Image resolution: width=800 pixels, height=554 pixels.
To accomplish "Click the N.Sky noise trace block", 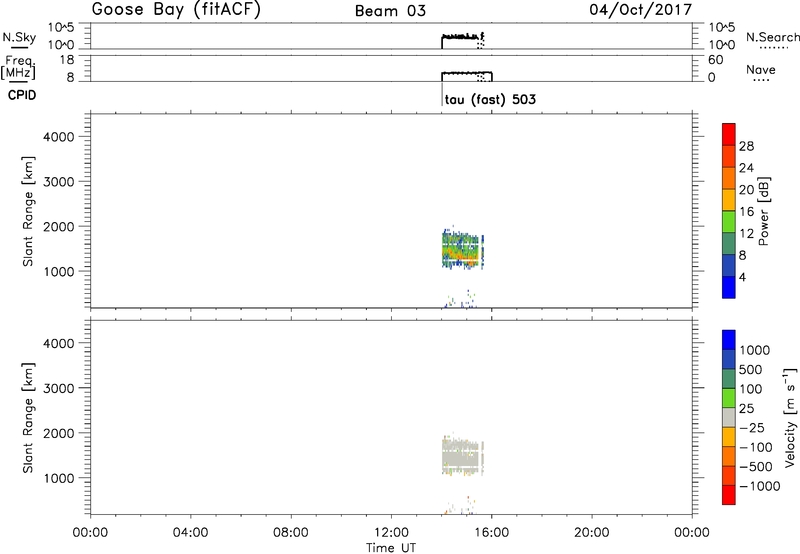I will tap(462, 41).
